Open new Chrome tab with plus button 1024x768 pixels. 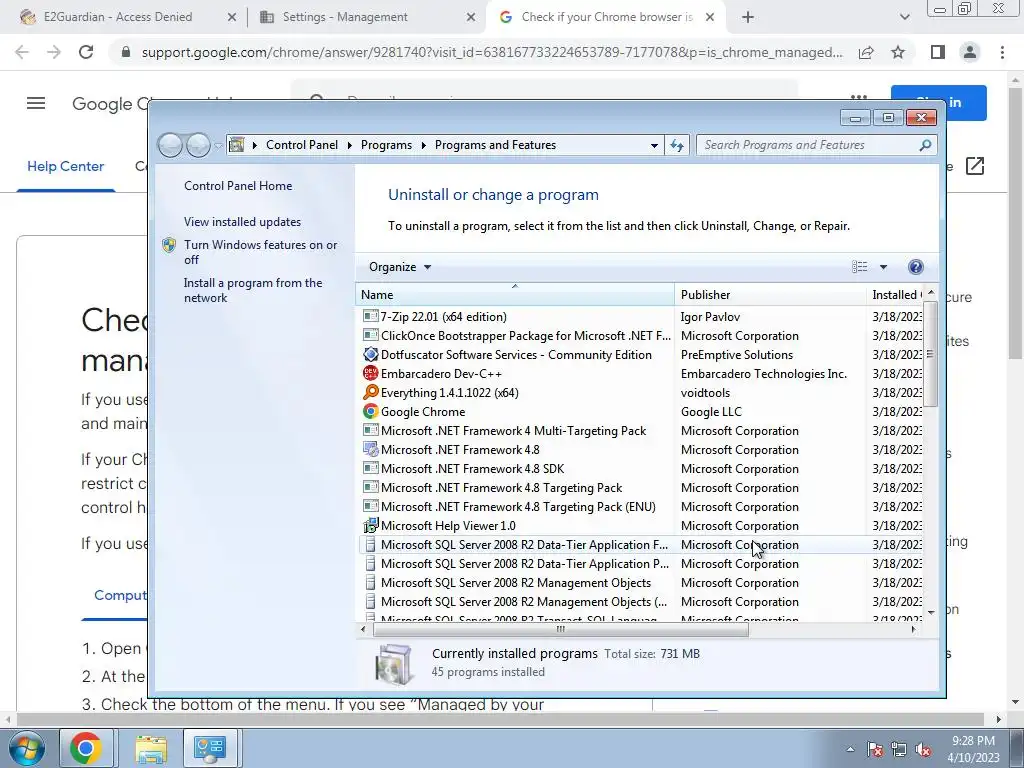coord(748,17)
